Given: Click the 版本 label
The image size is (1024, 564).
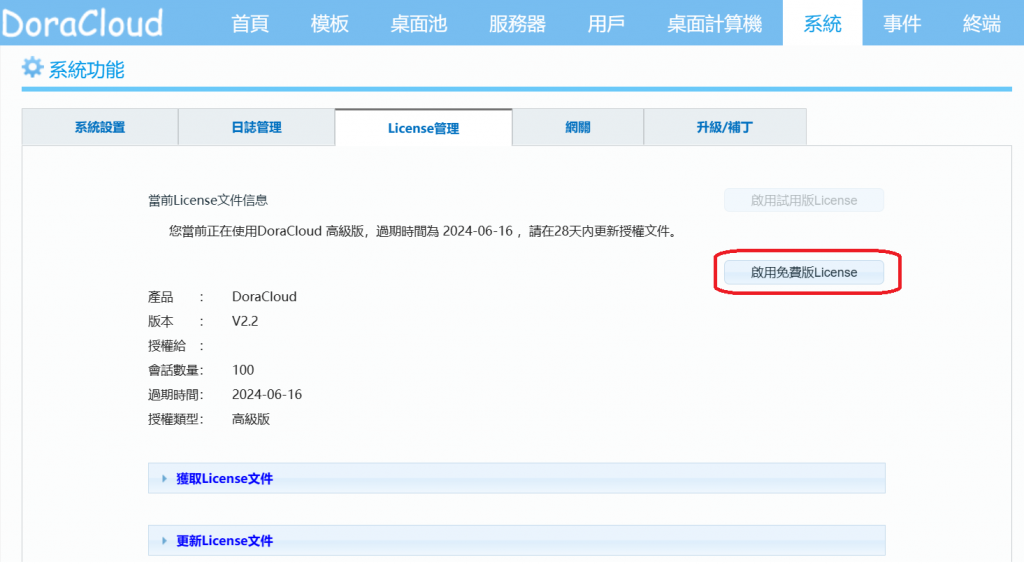Looking at the screenshot, I should click(161, 321).
